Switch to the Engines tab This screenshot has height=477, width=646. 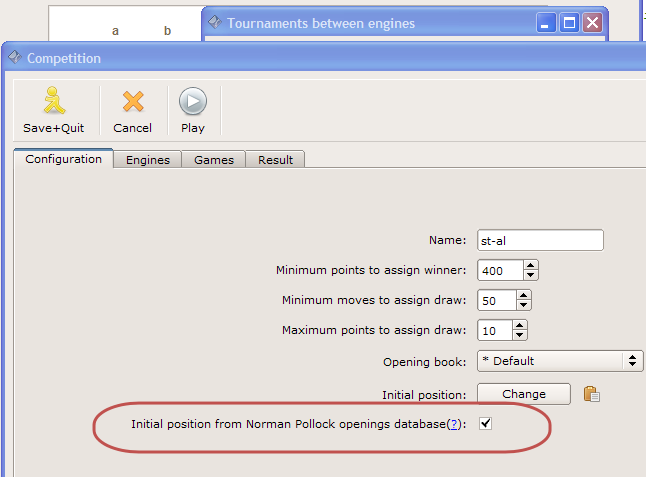(148, 160)
